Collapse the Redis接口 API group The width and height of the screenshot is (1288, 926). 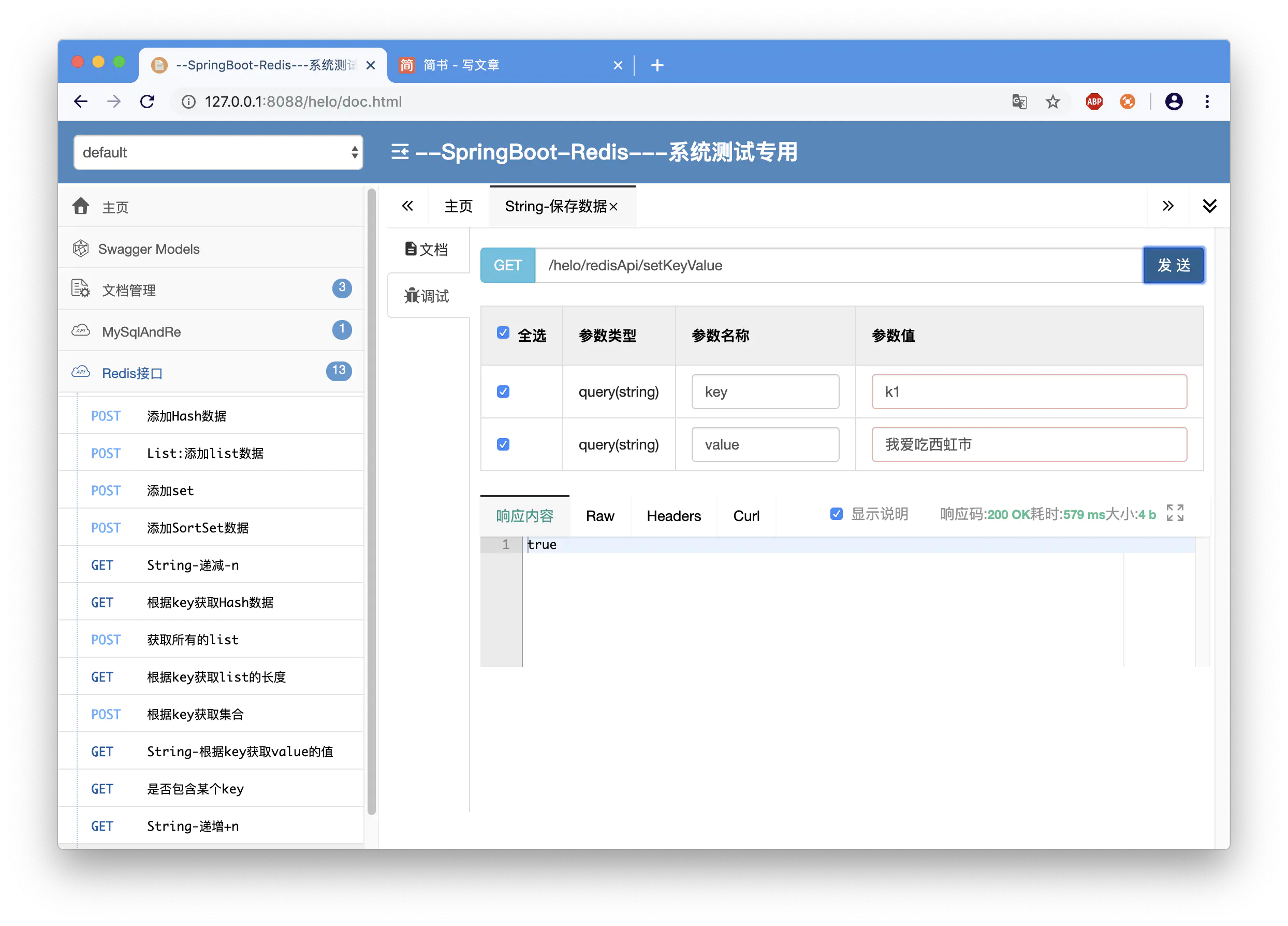133,373
